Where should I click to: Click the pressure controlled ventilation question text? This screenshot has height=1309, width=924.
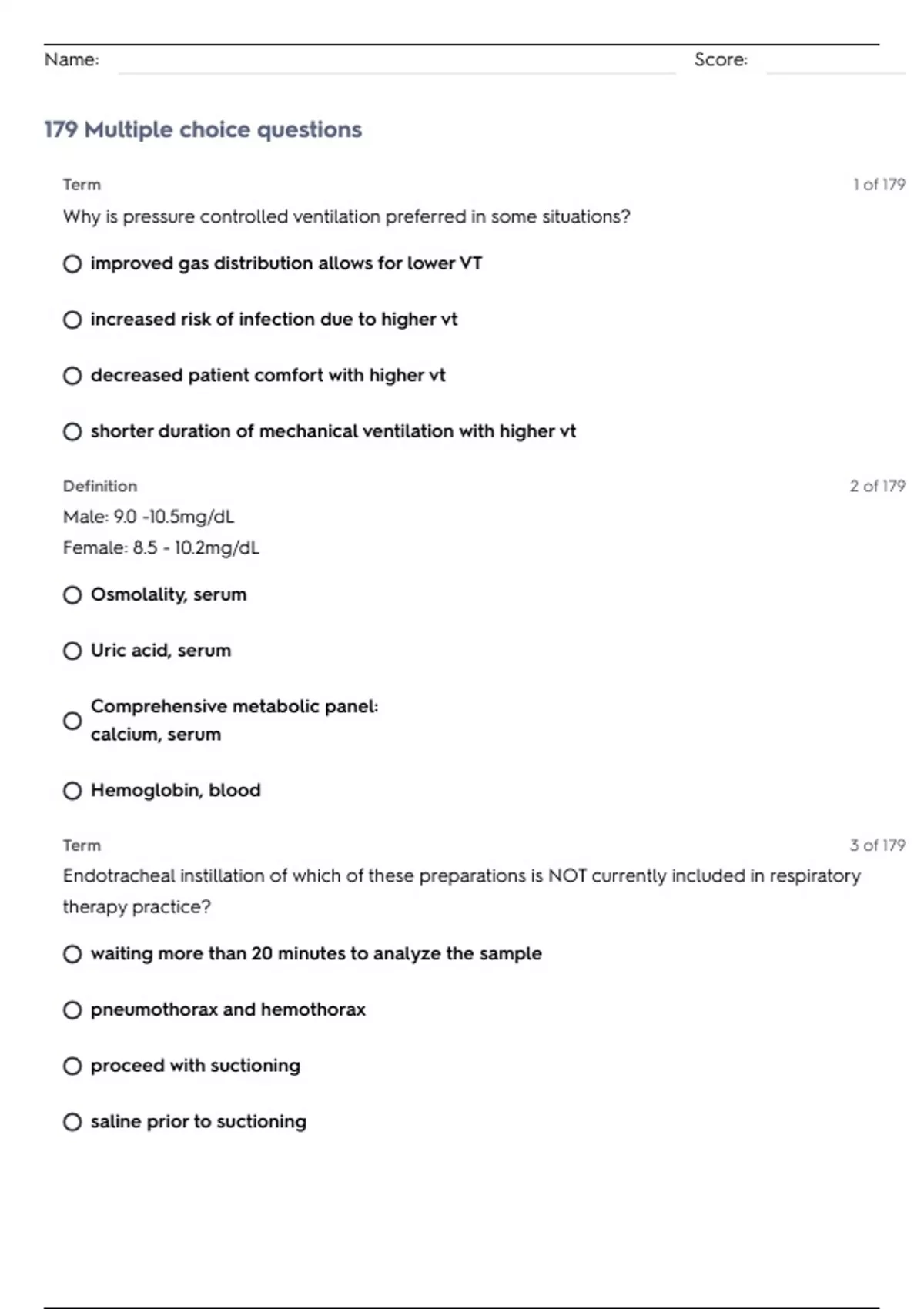point(346,217)
